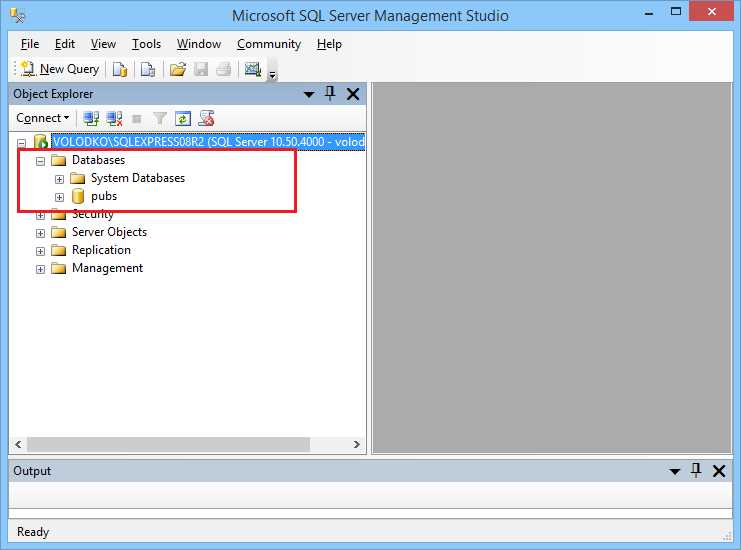The height and width of the screenshot is (550, 741).
Task: Click the Refresh icon in Object Explorer
Action: (183, 119)
